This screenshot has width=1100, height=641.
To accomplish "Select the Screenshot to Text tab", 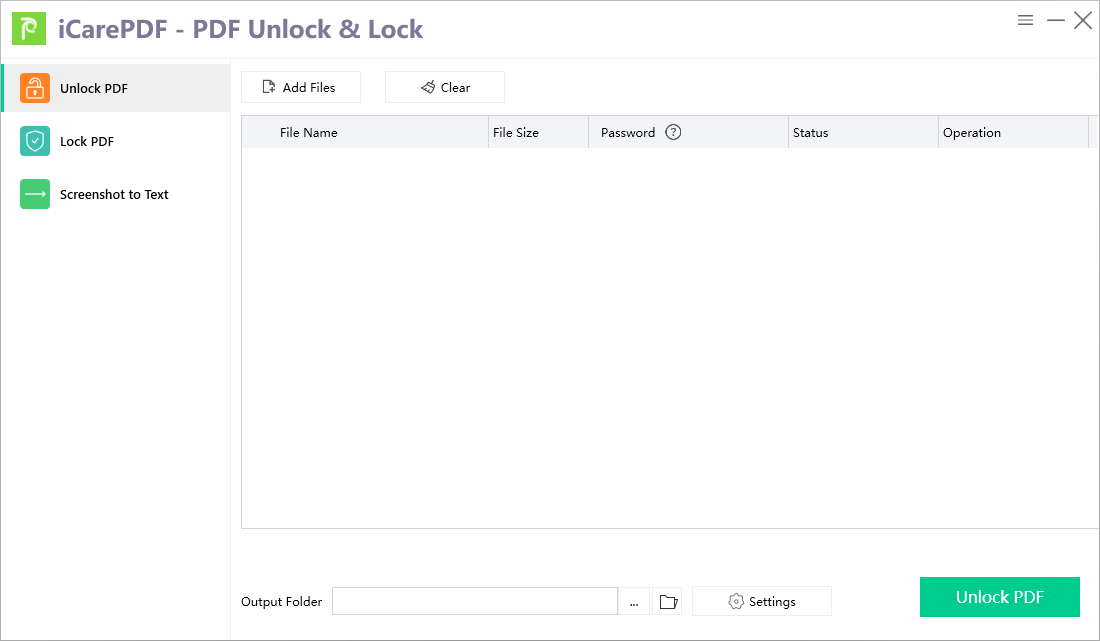I will 115,194.
